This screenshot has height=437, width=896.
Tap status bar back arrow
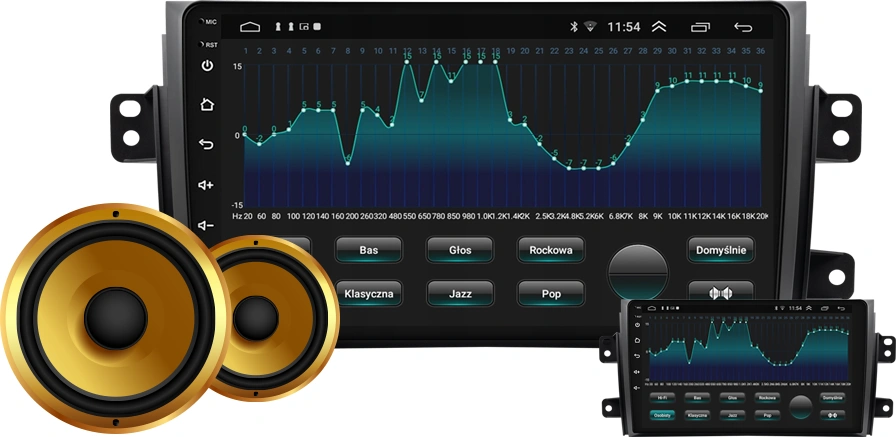pos(743,27)
